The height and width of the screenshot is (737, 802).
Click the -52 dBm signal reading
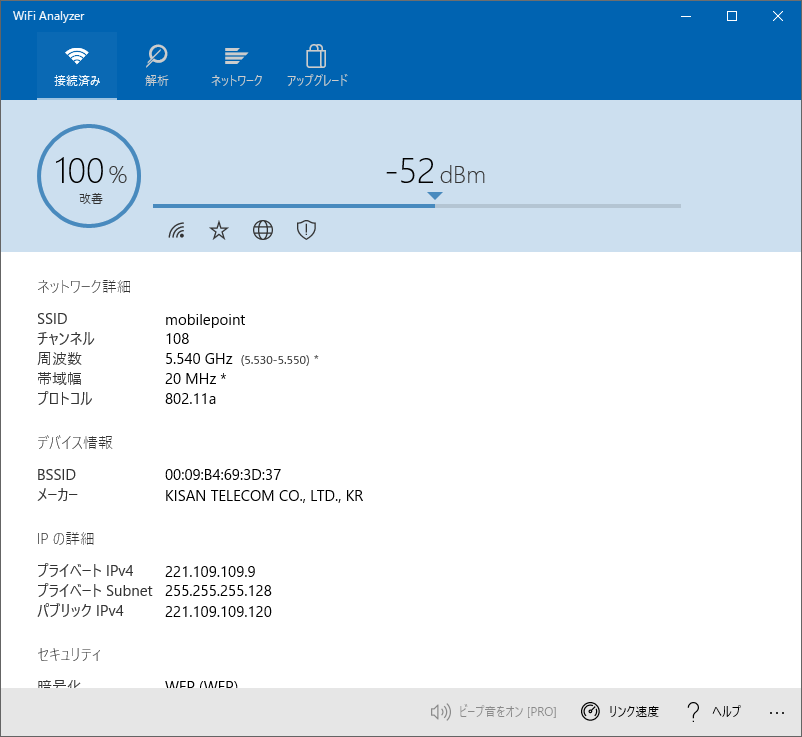(435, 173)
